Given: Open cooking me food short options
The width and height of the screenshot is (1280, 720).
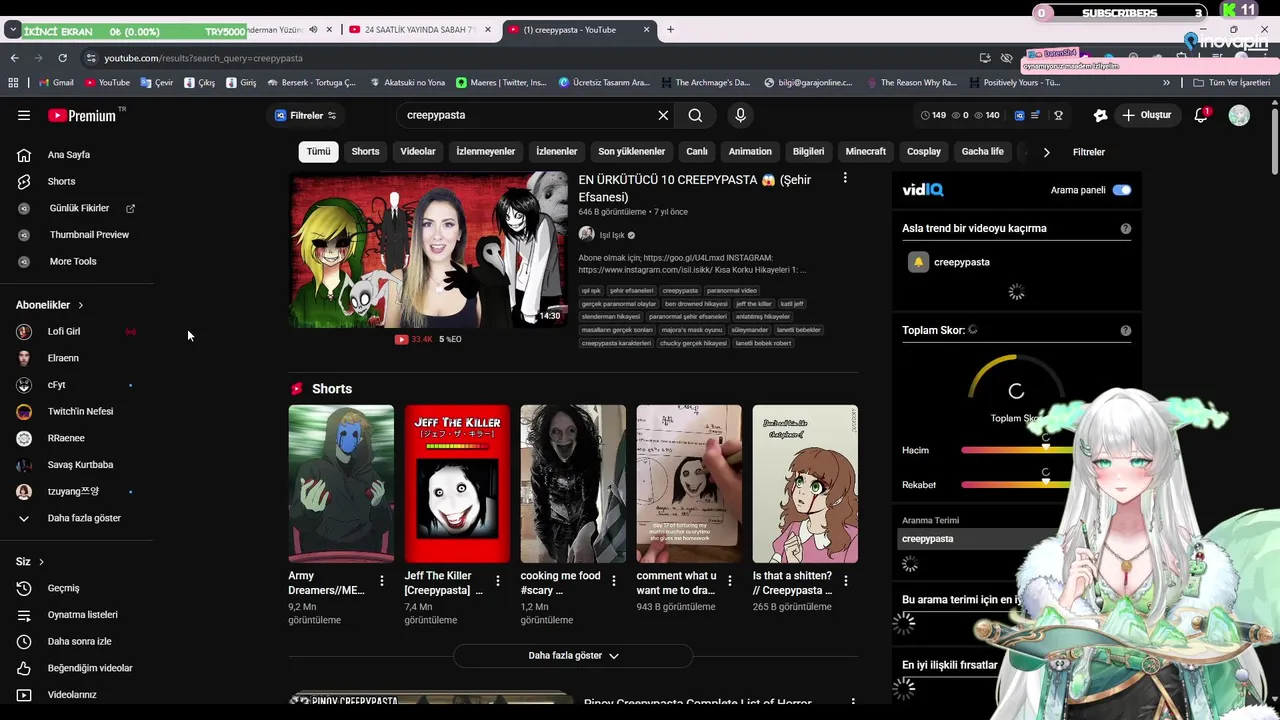Looking at the screenshot, I should 613,581.
